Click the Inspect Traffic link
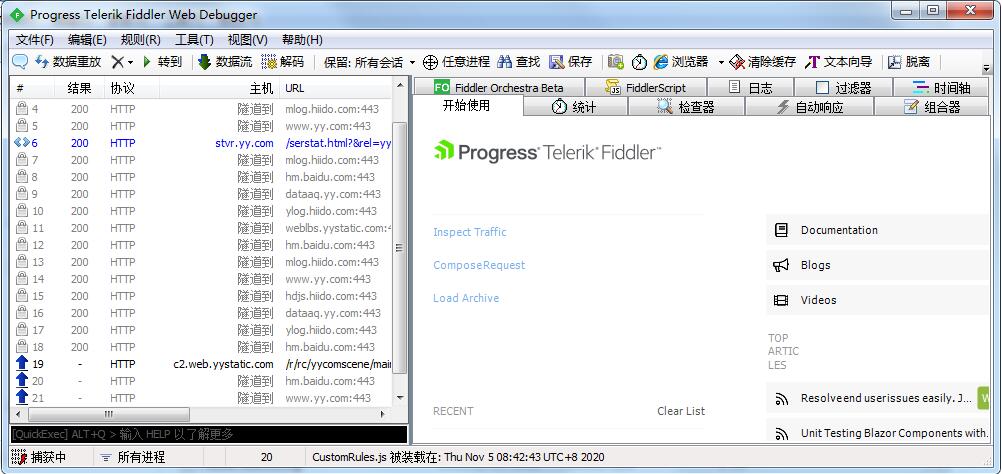Viewport: 1002px width, 474px height. (x=470, y=232)
